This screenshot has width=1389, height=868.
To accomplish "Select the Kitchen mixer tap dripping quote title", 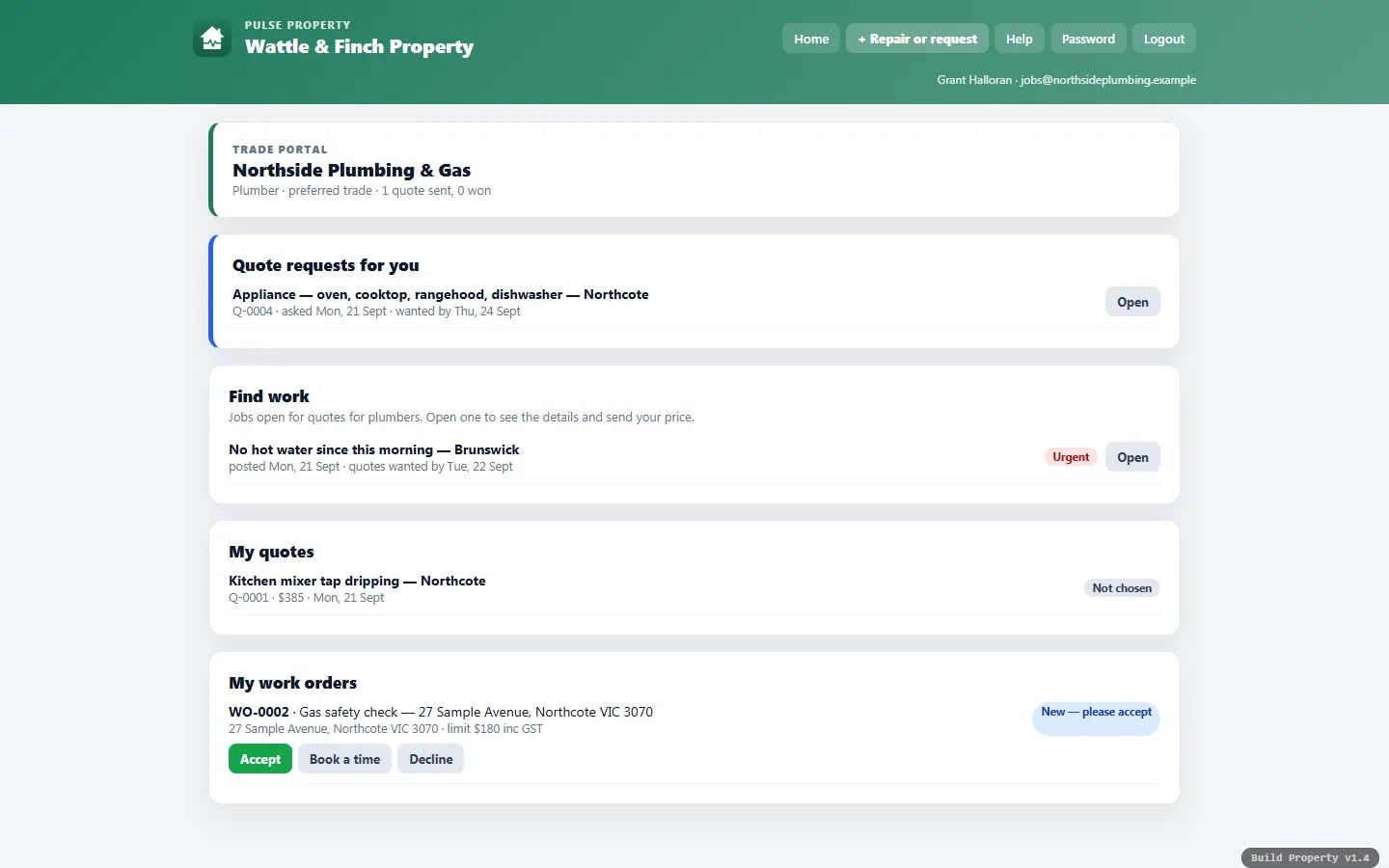I will tap(357, 581).
